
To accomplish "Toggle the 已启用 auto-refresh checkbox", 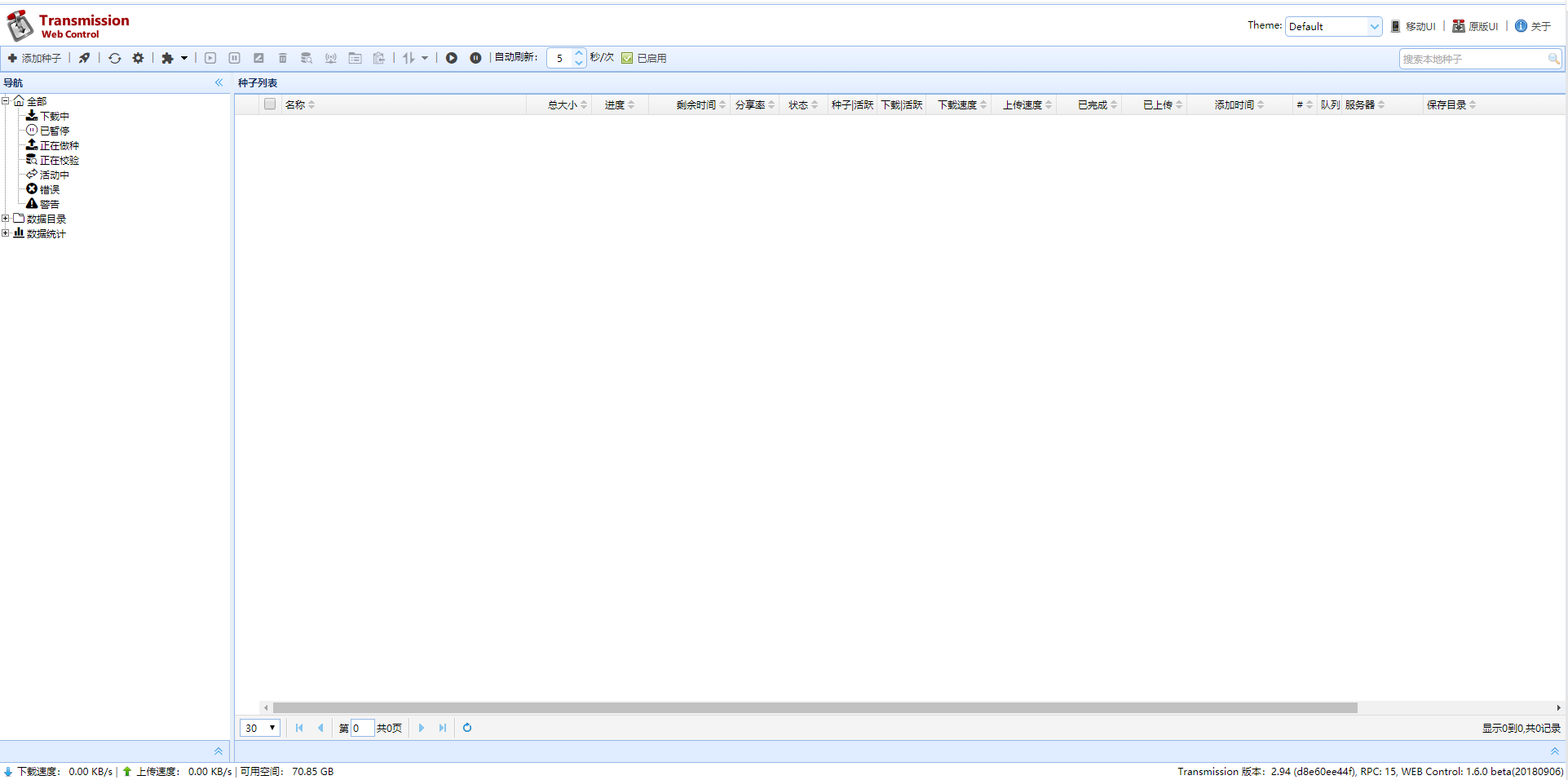I will click(627, 58).
